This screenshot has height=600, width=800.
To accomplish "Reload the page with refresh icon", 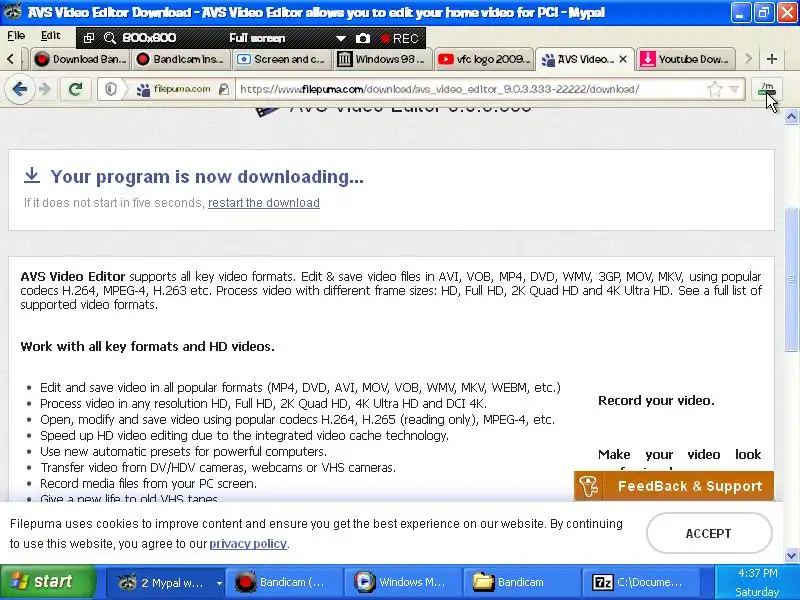I will pyautogui.click(x=76, y=89).
